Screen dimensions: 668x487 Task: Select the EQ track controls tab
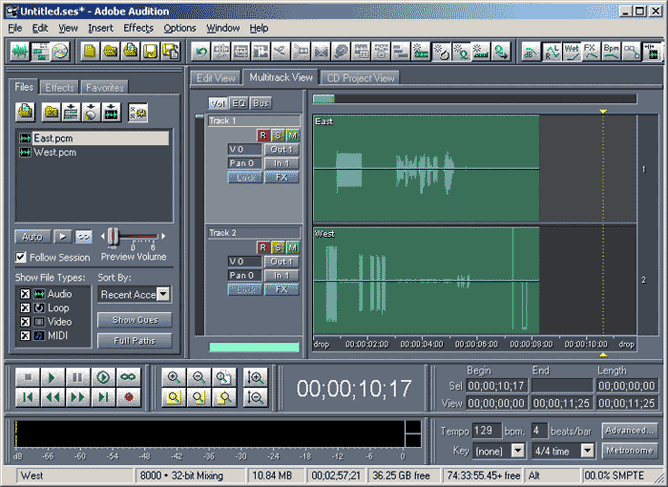pyautogui.click(x=239, y=103)
